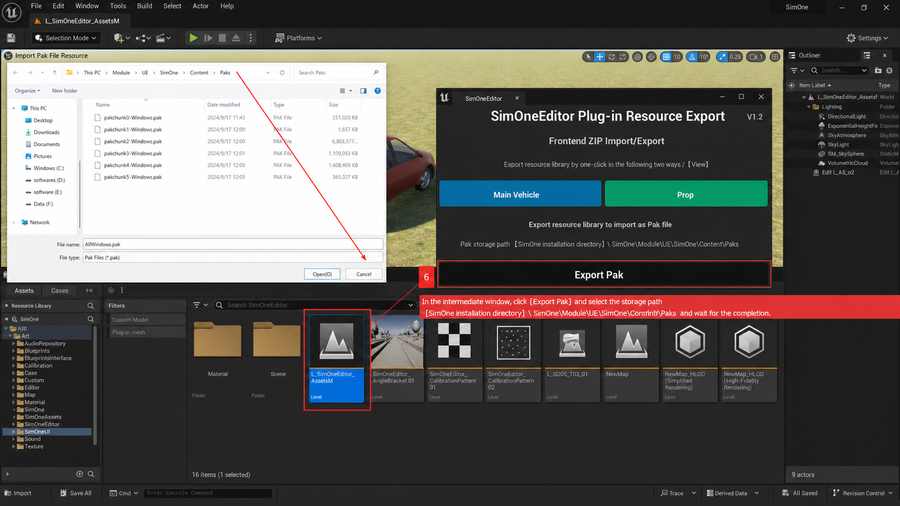This screenshot has height=506, width=900.
Task: Open play options three-dot menu
Action: point(250,38)
